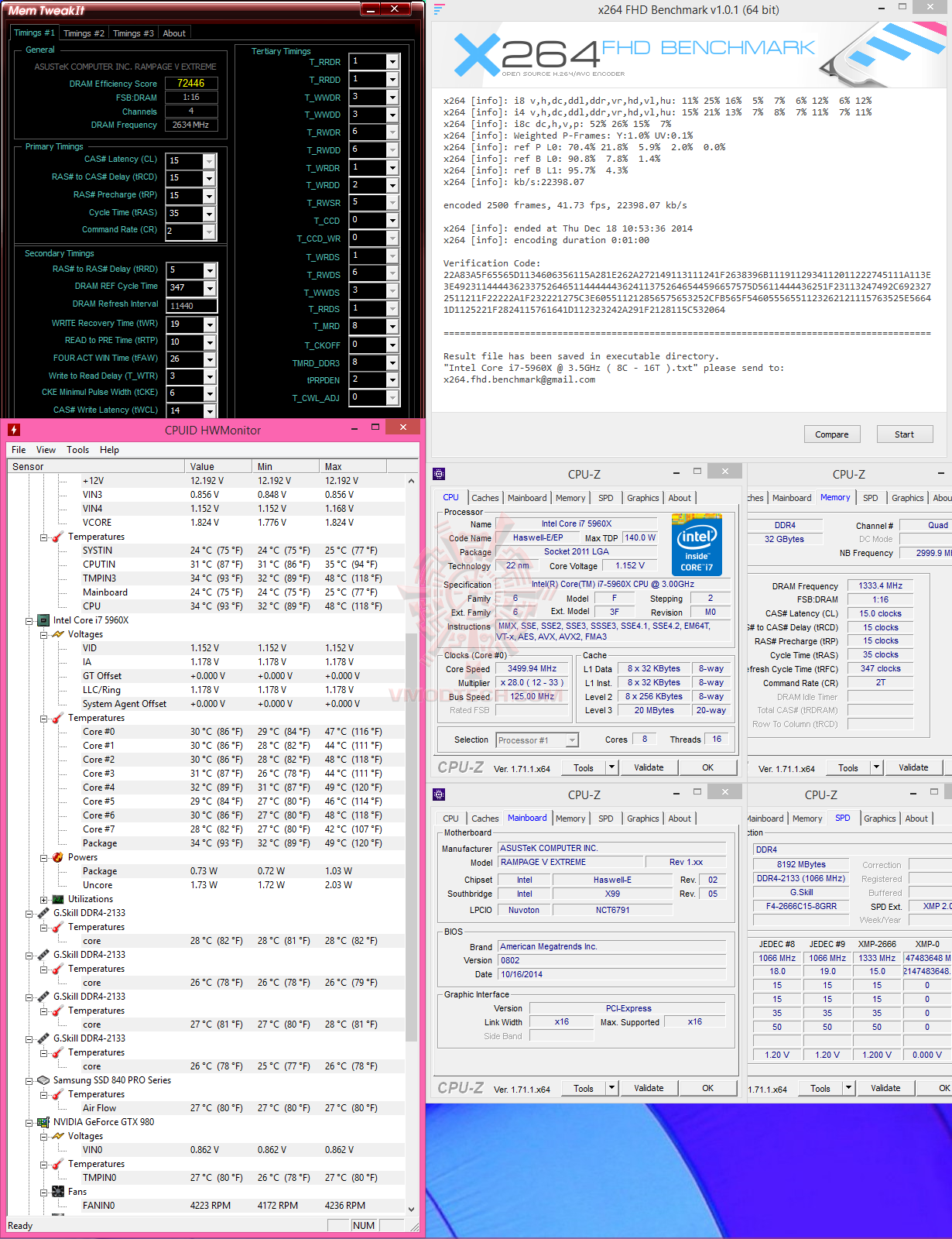Open the Help menu in HWMonitor
The width and height of the screenshot is (952, 1239).
click(x=109, y=450)
